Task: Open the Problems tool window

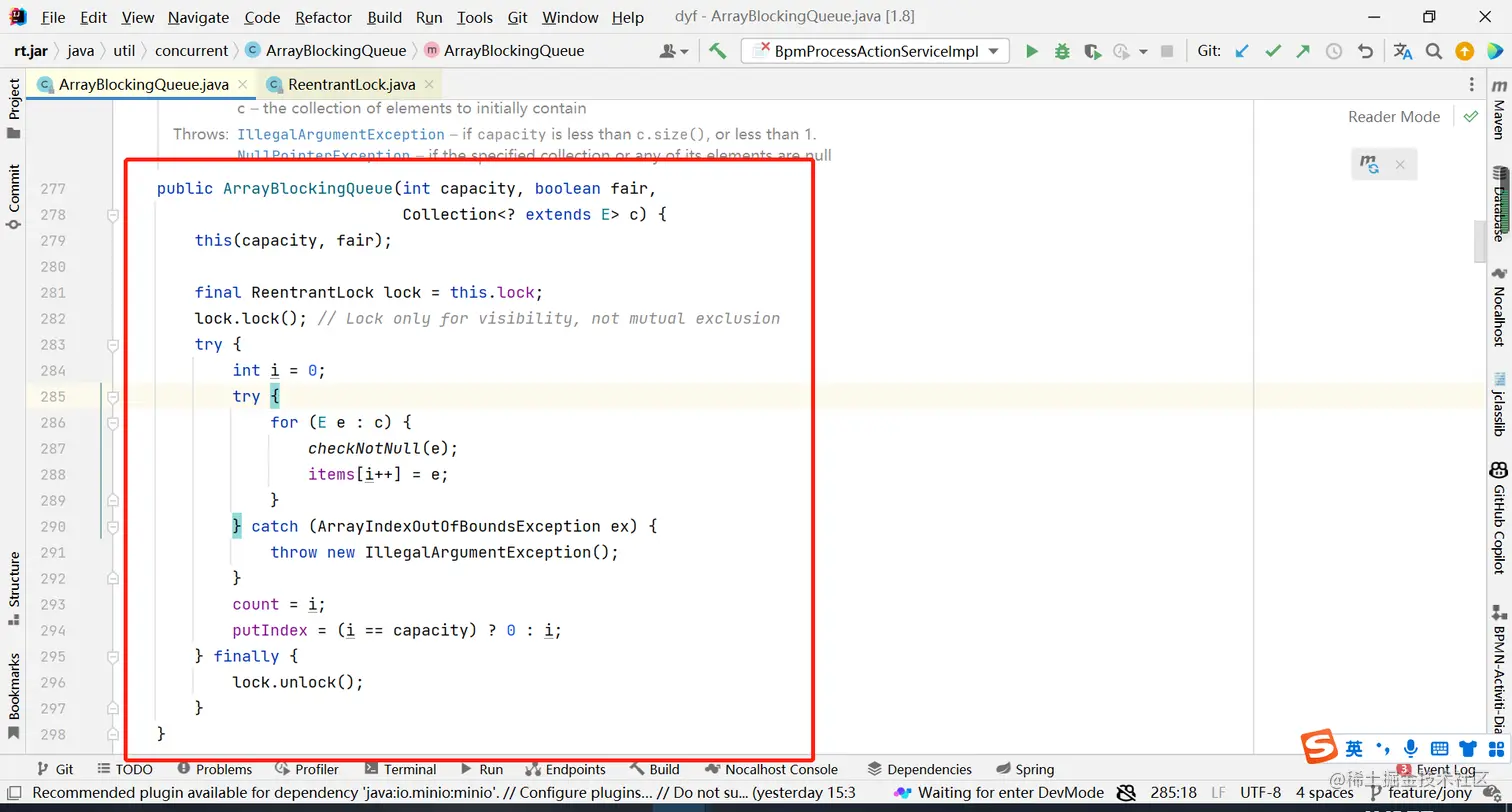Action: (214, 769)
